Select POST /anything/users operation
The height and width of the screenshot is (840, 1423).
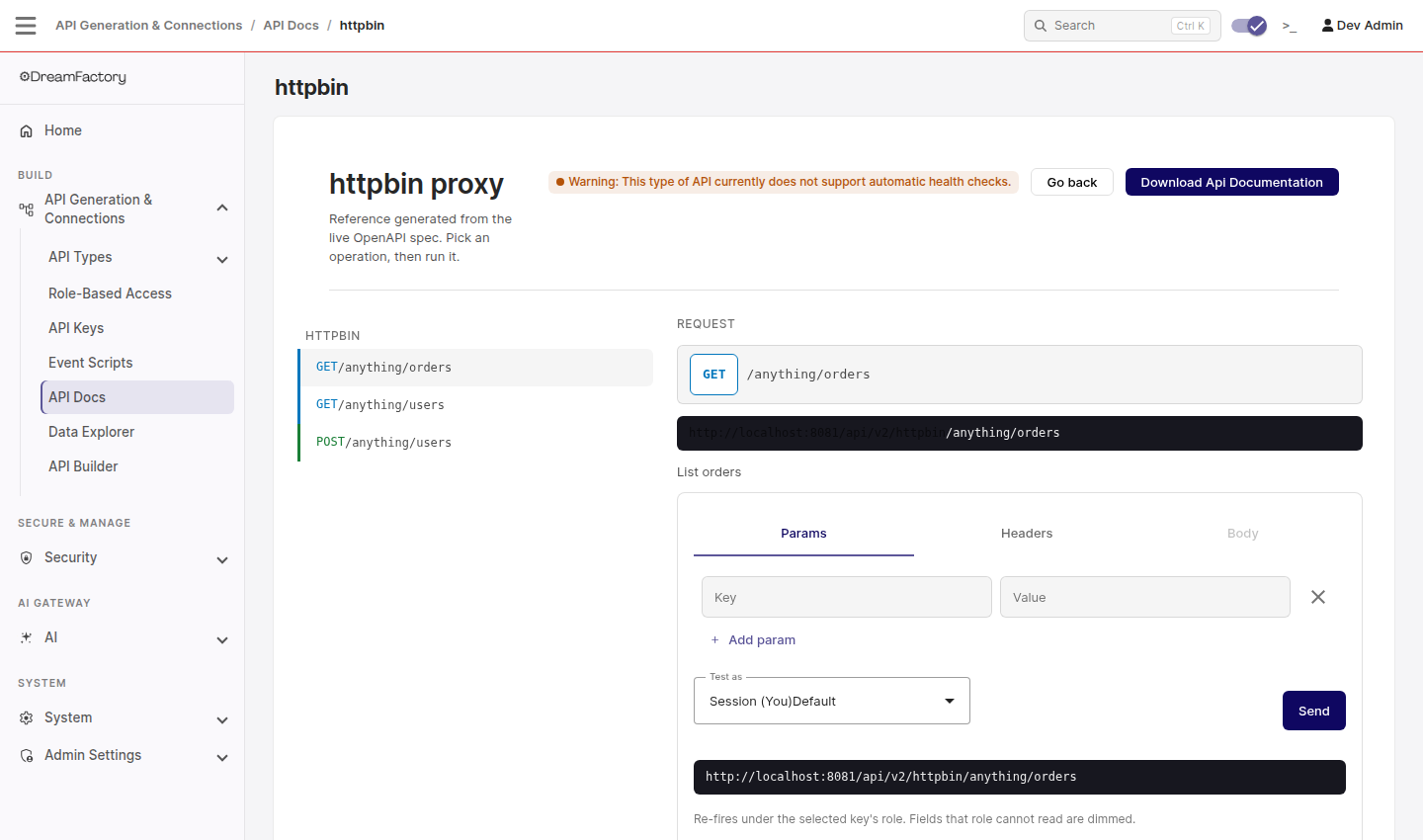(x=475, y=443)
